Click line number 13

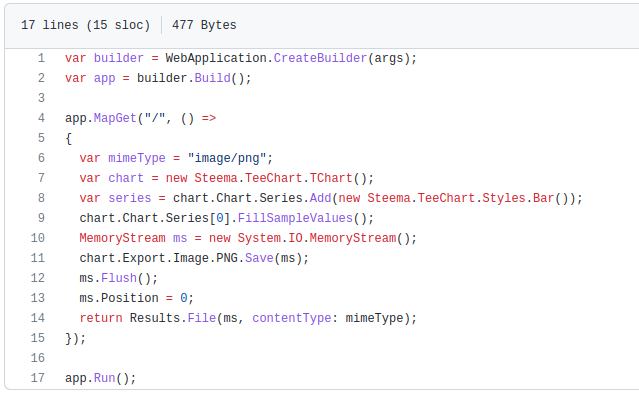tap(37, 298)
